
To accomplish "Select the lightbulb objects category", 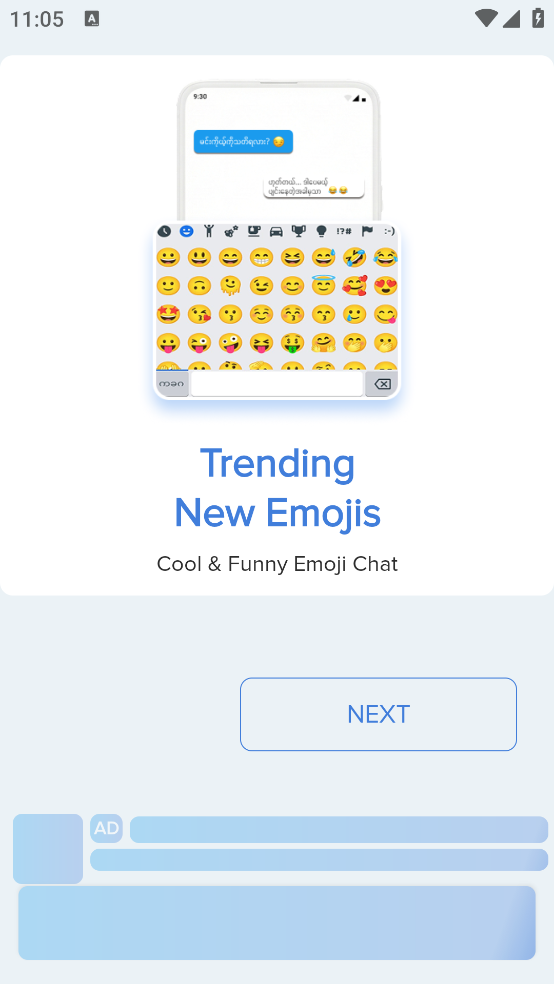I will (x=321, y=231).
